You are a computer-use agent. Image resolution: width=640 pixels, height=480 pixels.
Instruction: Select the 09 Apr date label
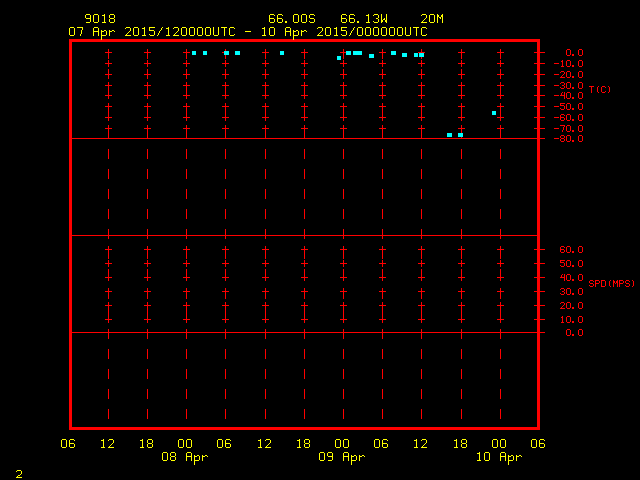point(342,457)
